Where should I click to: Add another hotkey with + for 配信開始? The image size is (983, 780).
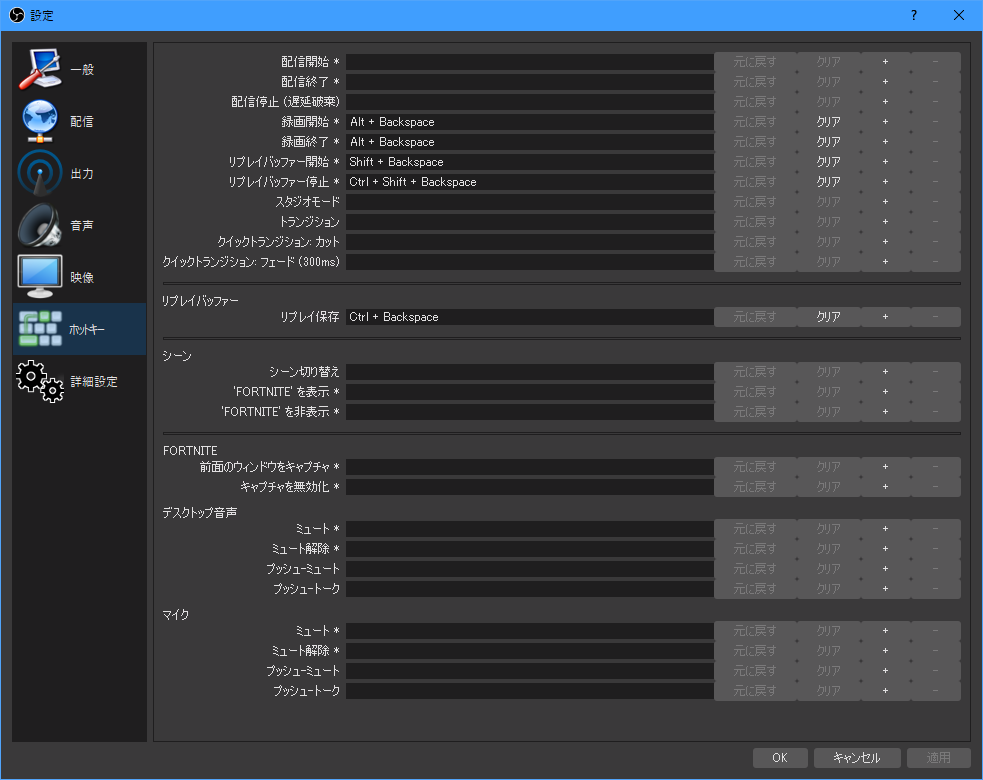[885, 61]
